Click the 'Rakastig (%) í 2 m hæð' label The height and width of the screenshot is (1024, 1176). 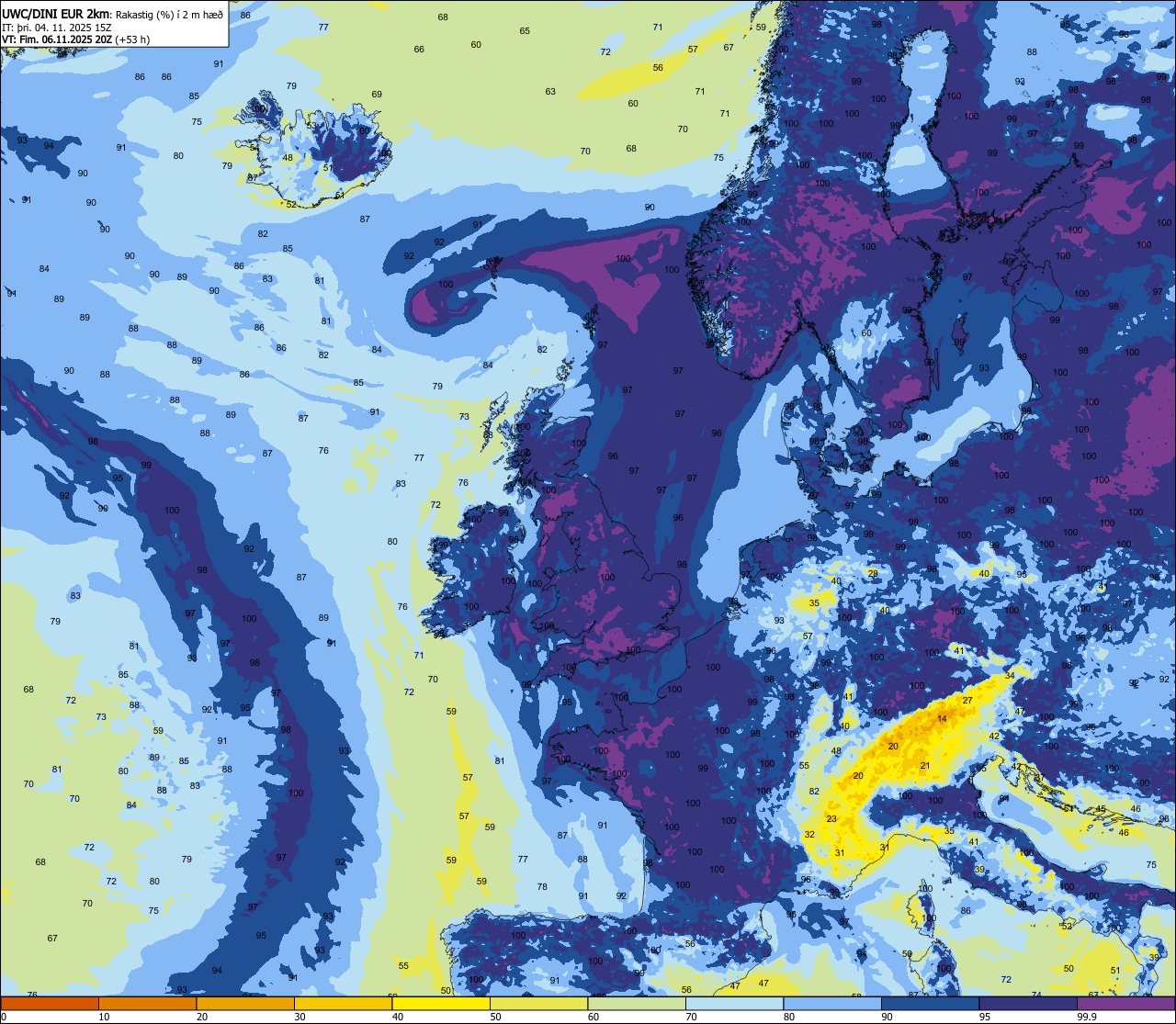pyautogui.click(x=169, y=14)
